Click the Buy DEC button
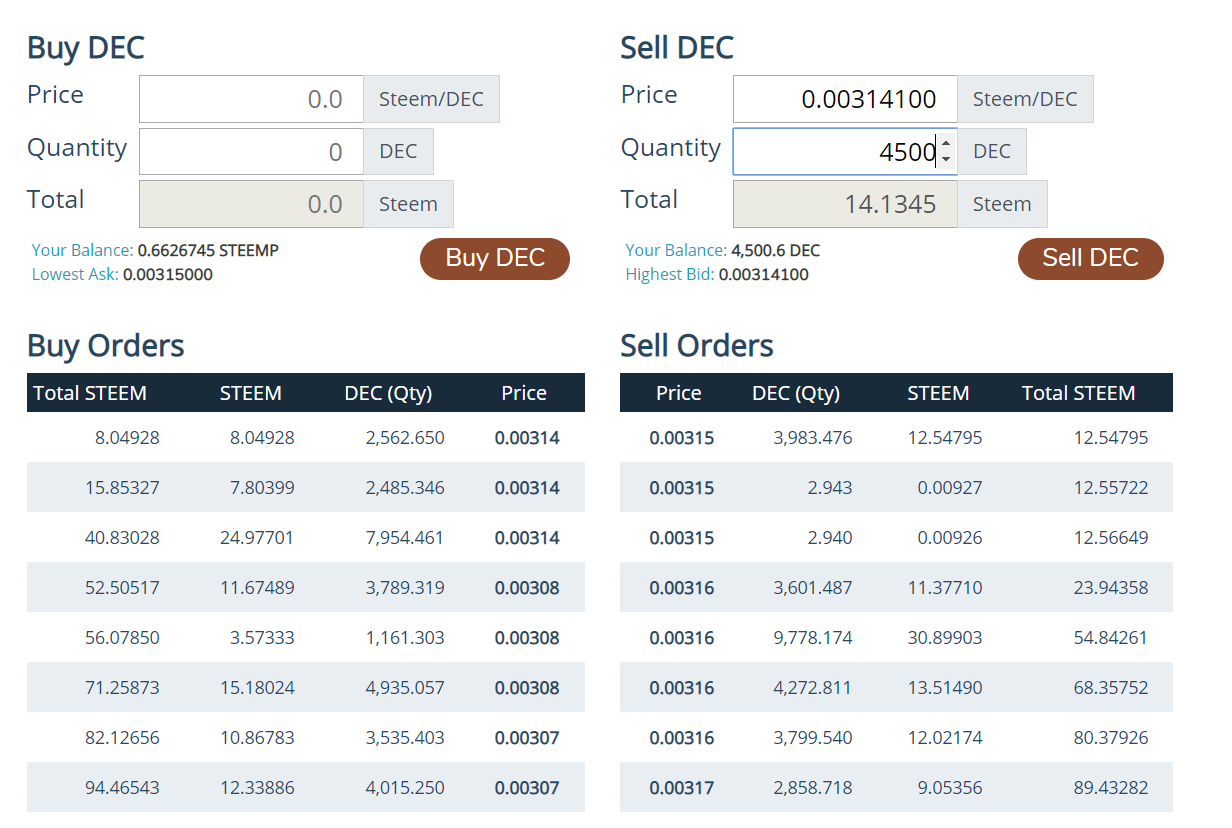This screenshot has width=1232, height=828. [494, 258]
